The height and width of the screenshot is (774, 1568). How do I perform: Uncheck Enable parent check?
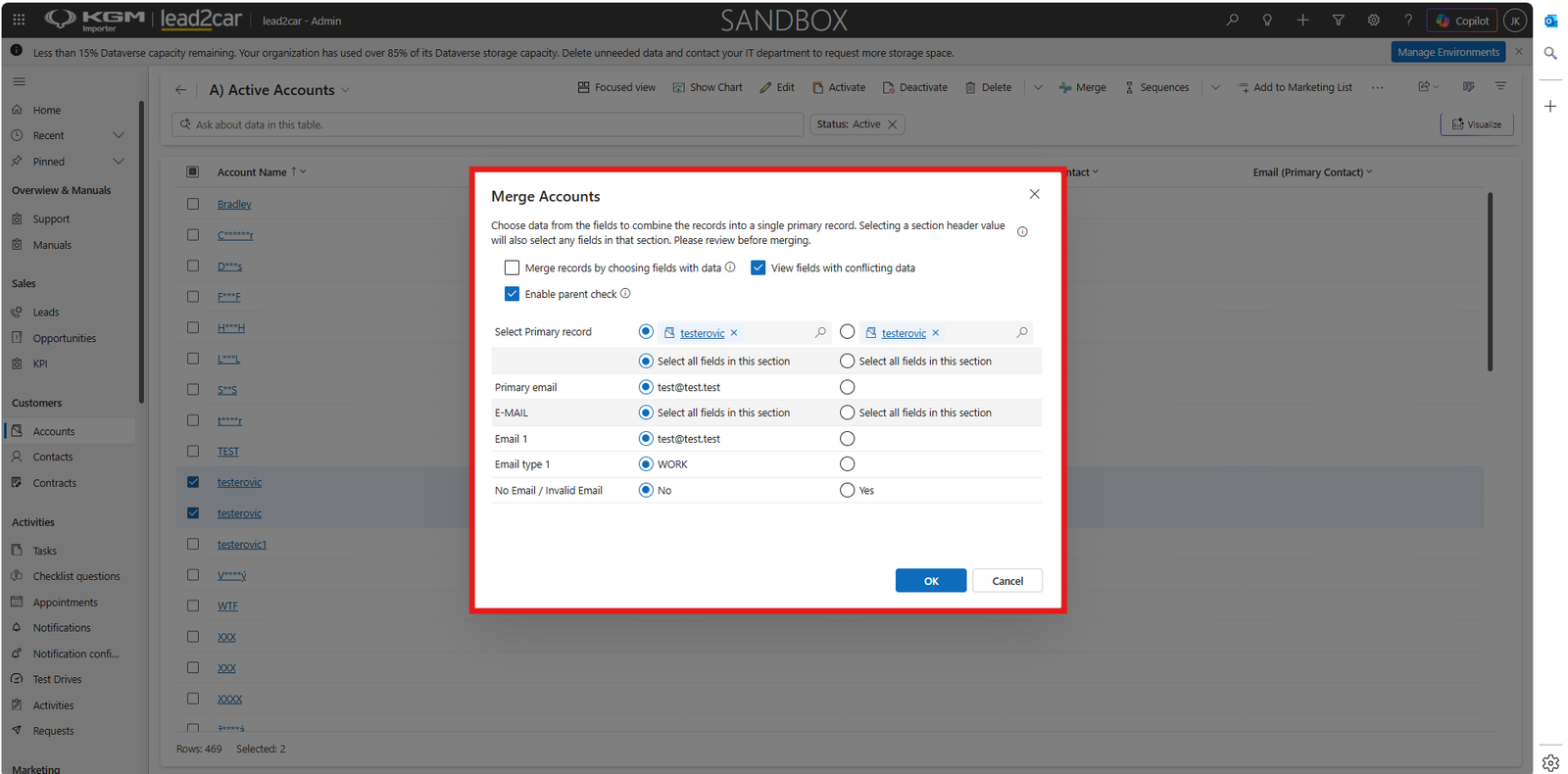(x=512, y=294)
